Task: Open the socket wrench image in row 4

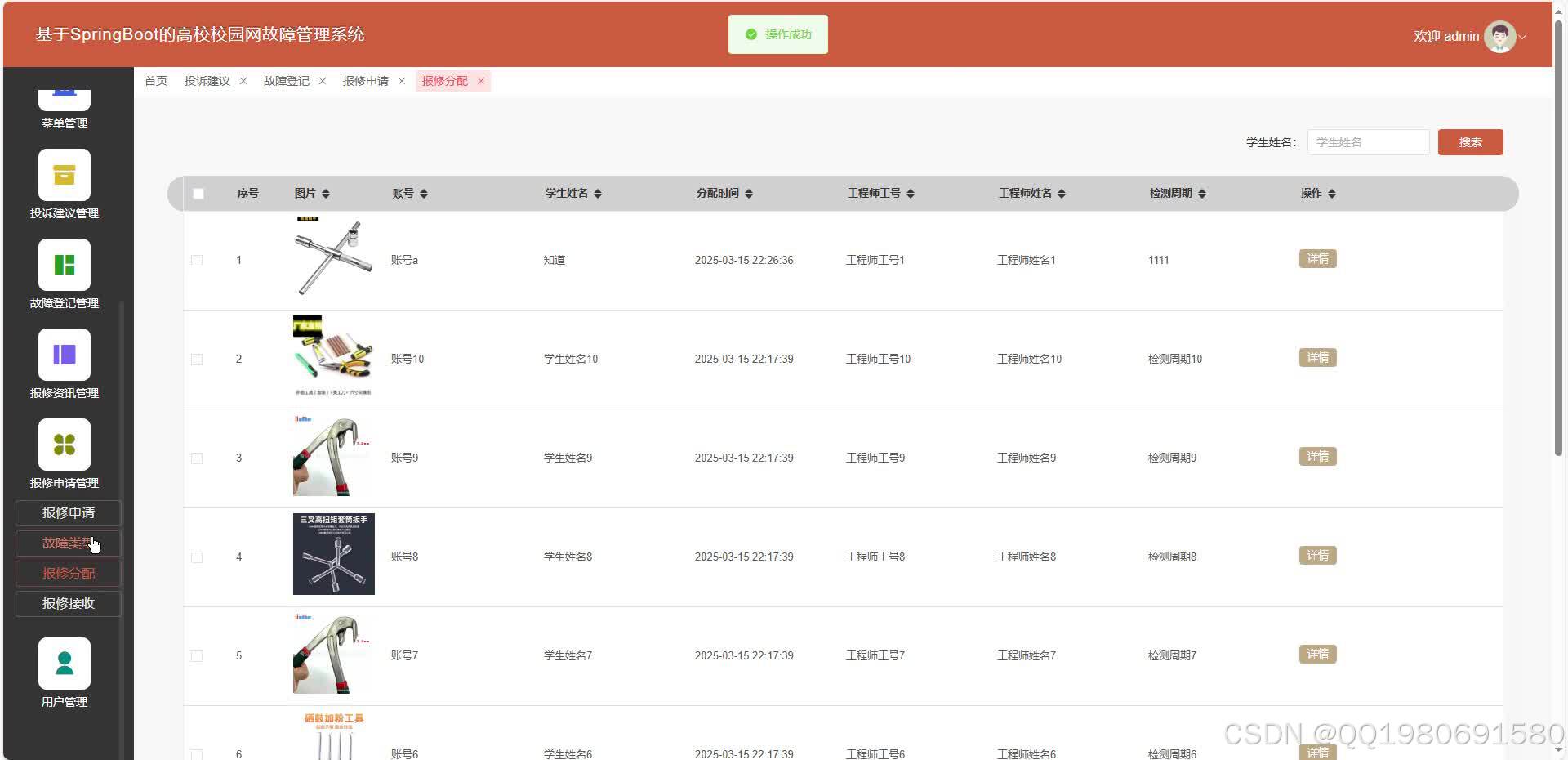Action: (x=334, y=554)
